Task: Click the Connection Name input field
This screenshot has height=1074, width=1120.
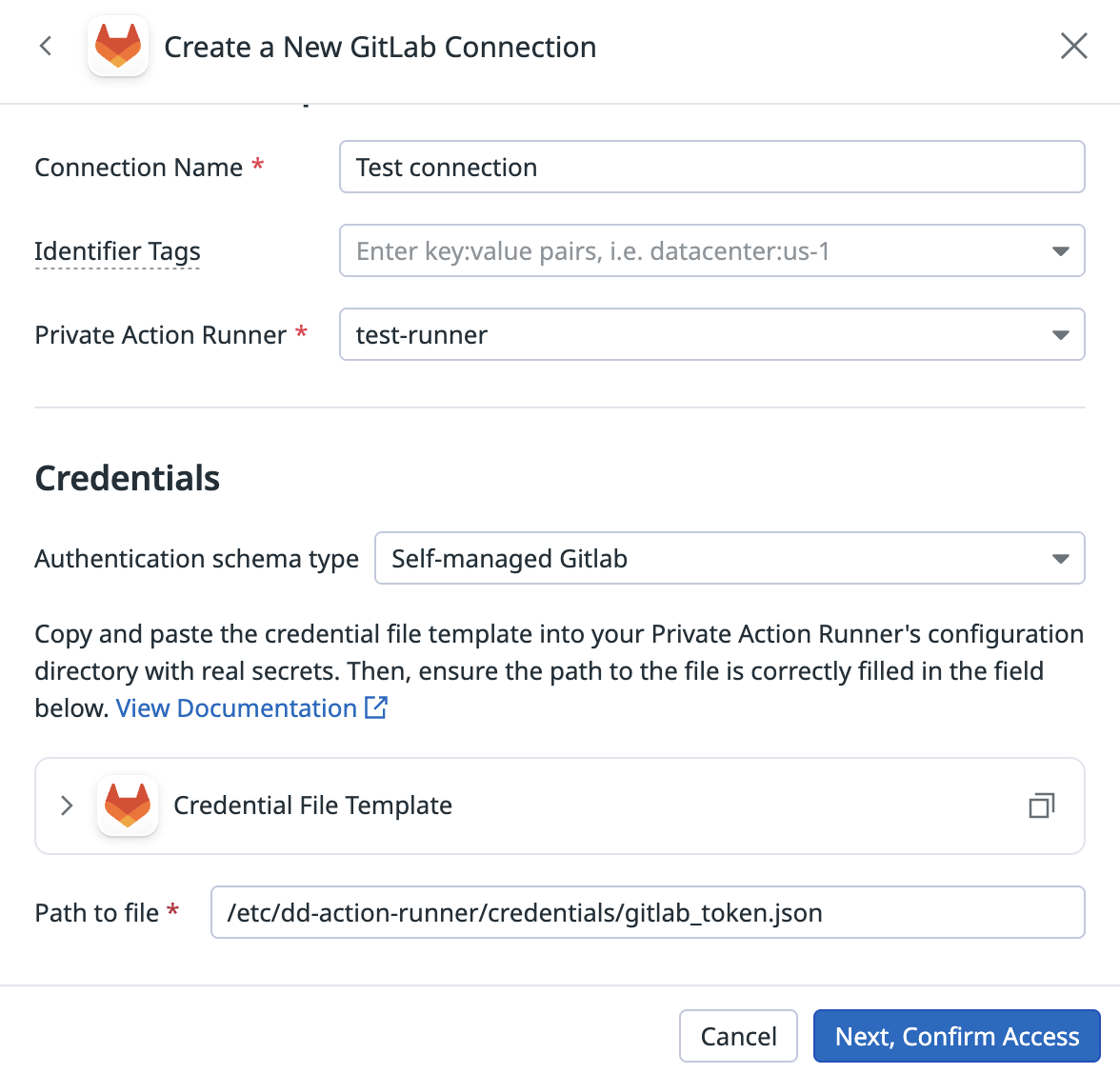Action: (x=712, y=168)
